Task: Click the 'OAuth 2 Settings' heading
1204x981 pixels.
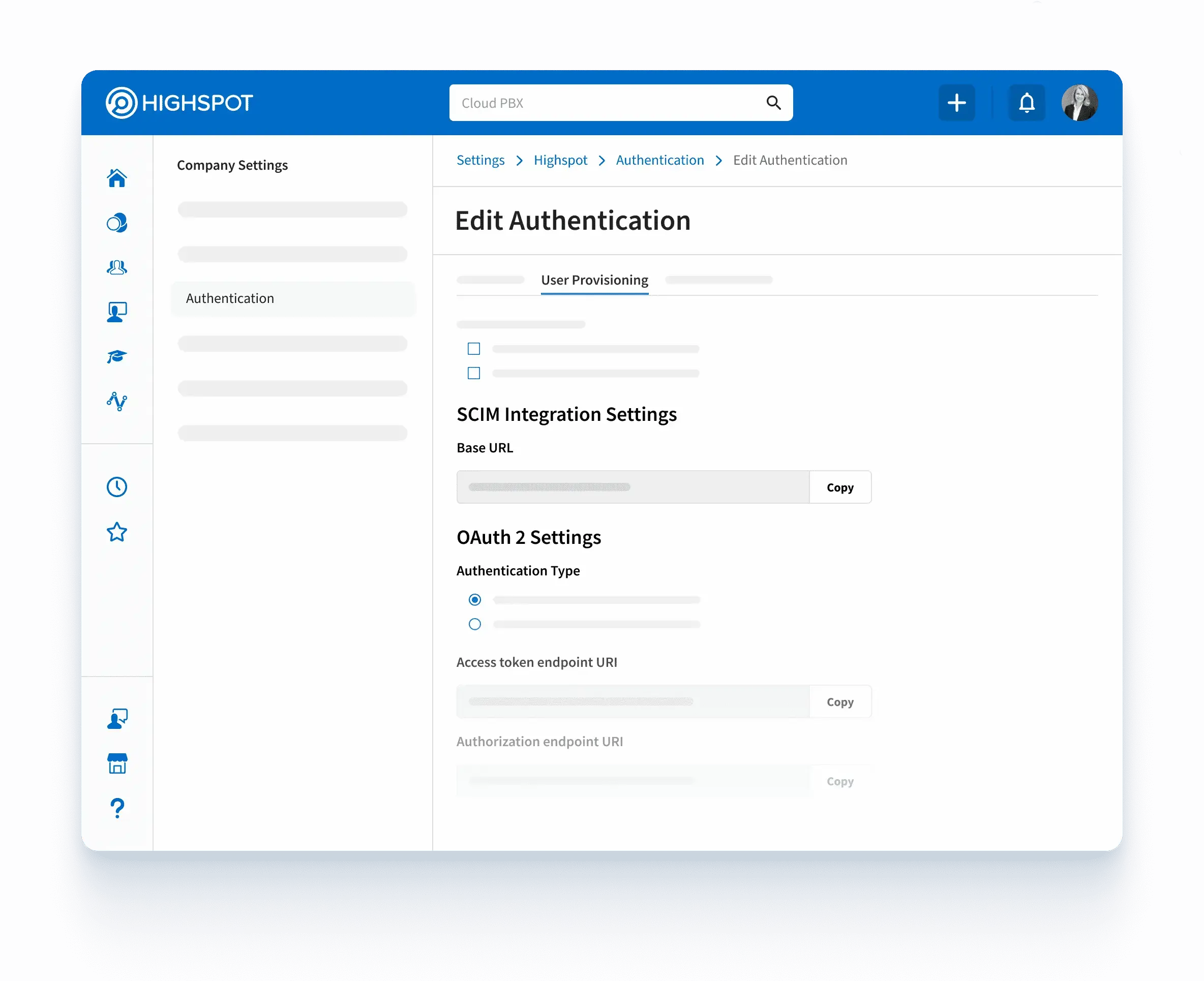Action: 528,537
